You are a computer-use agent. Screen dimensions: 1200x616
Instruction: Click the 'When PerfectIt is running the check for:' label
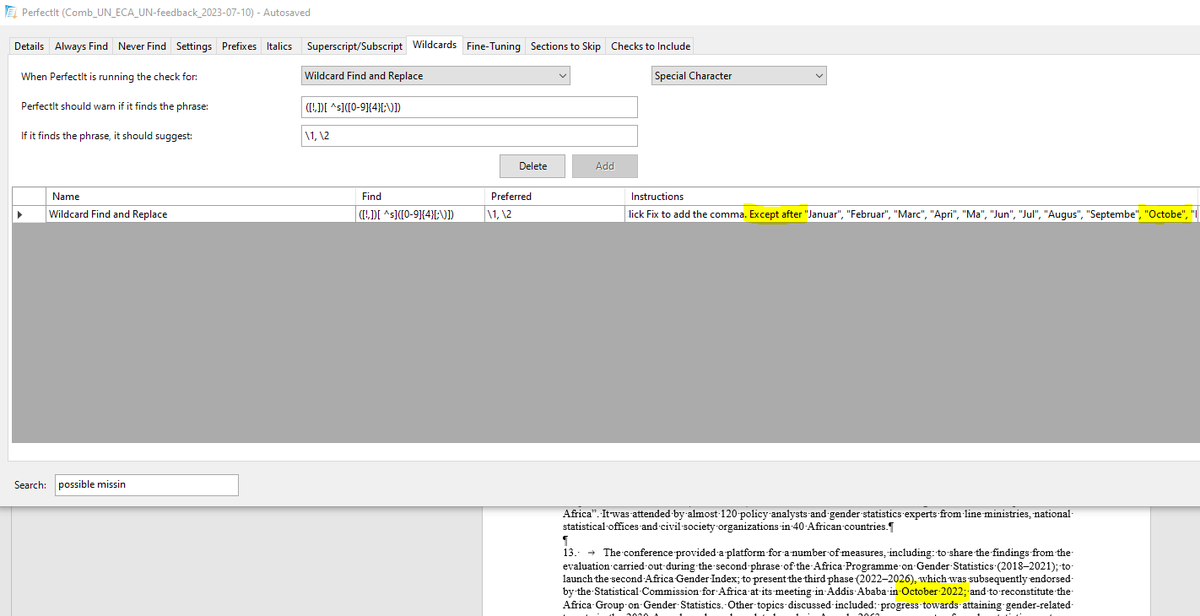[x=107, y=77]
